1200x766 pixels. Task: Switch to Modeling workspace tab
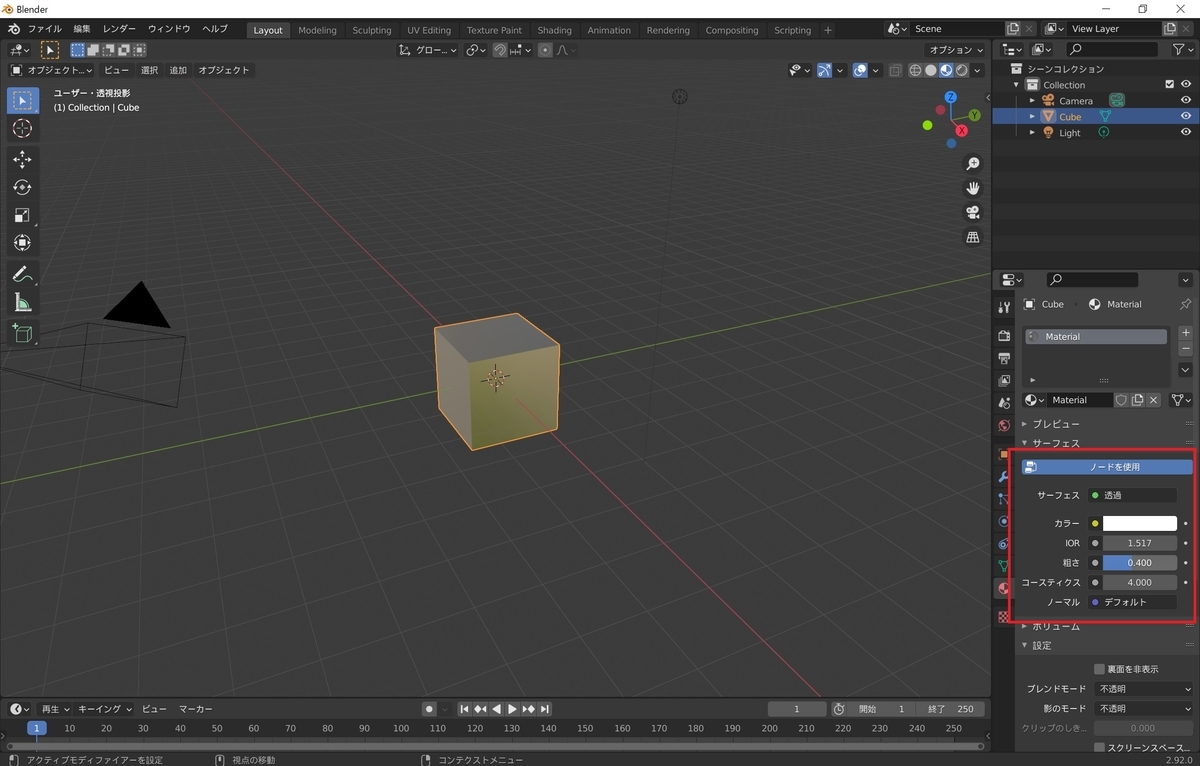coord(317,30)
